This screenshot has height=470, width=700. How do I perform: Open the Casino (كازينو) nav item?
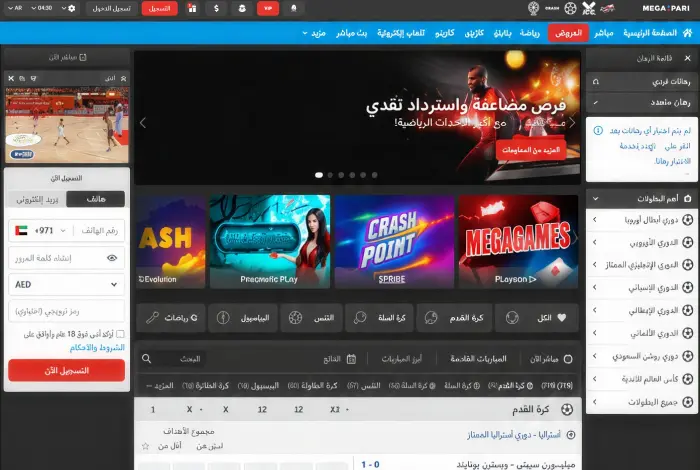click(x=445, y=33)
